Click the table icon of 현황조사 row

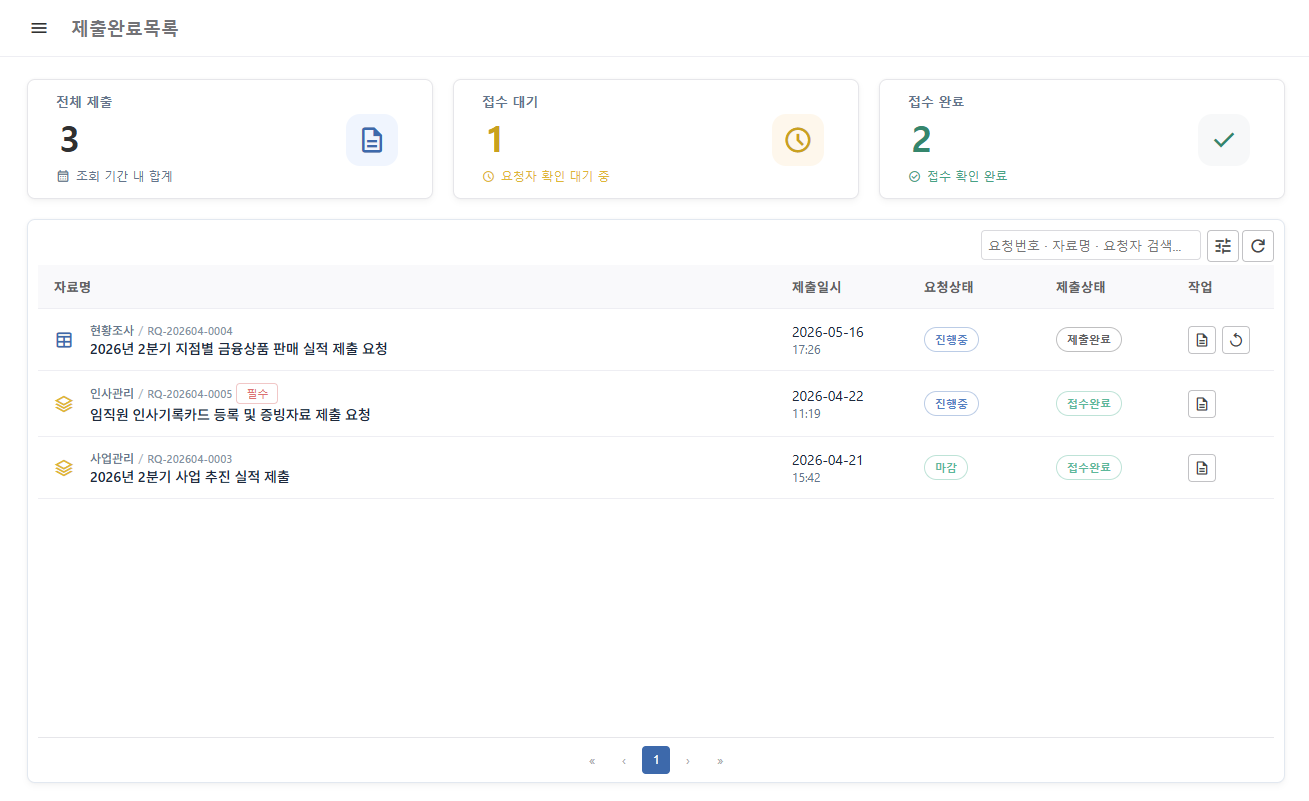point(64,340)
